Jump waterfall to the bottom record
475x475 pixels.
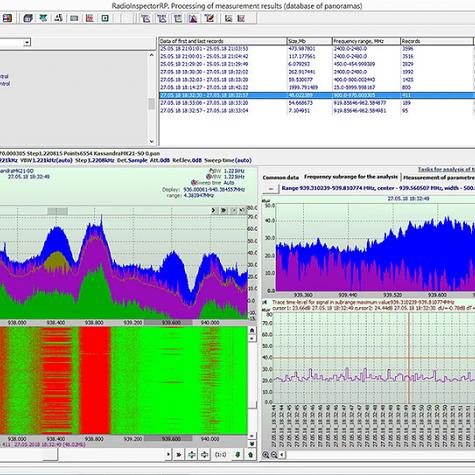(252, 444)
